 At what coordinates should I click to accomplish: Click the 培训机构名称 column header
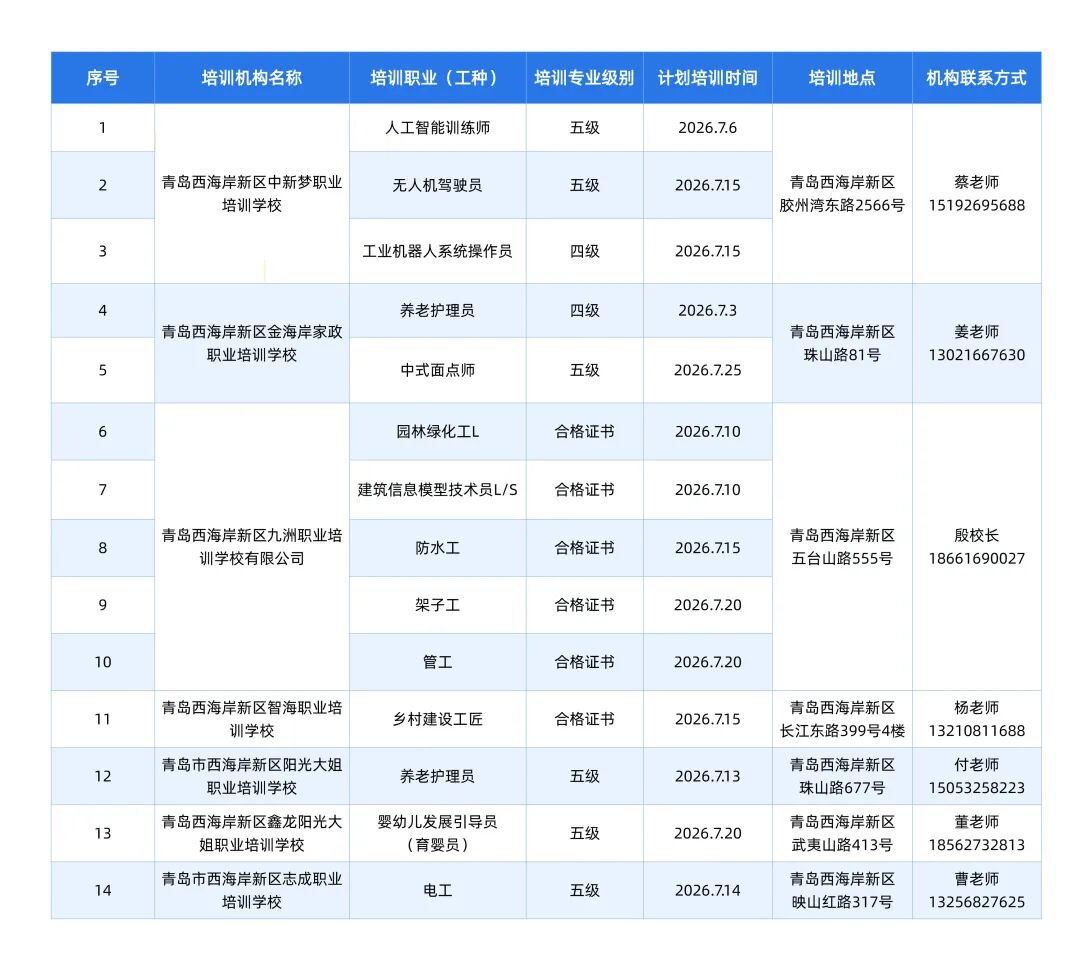click(x=251, y=78)
